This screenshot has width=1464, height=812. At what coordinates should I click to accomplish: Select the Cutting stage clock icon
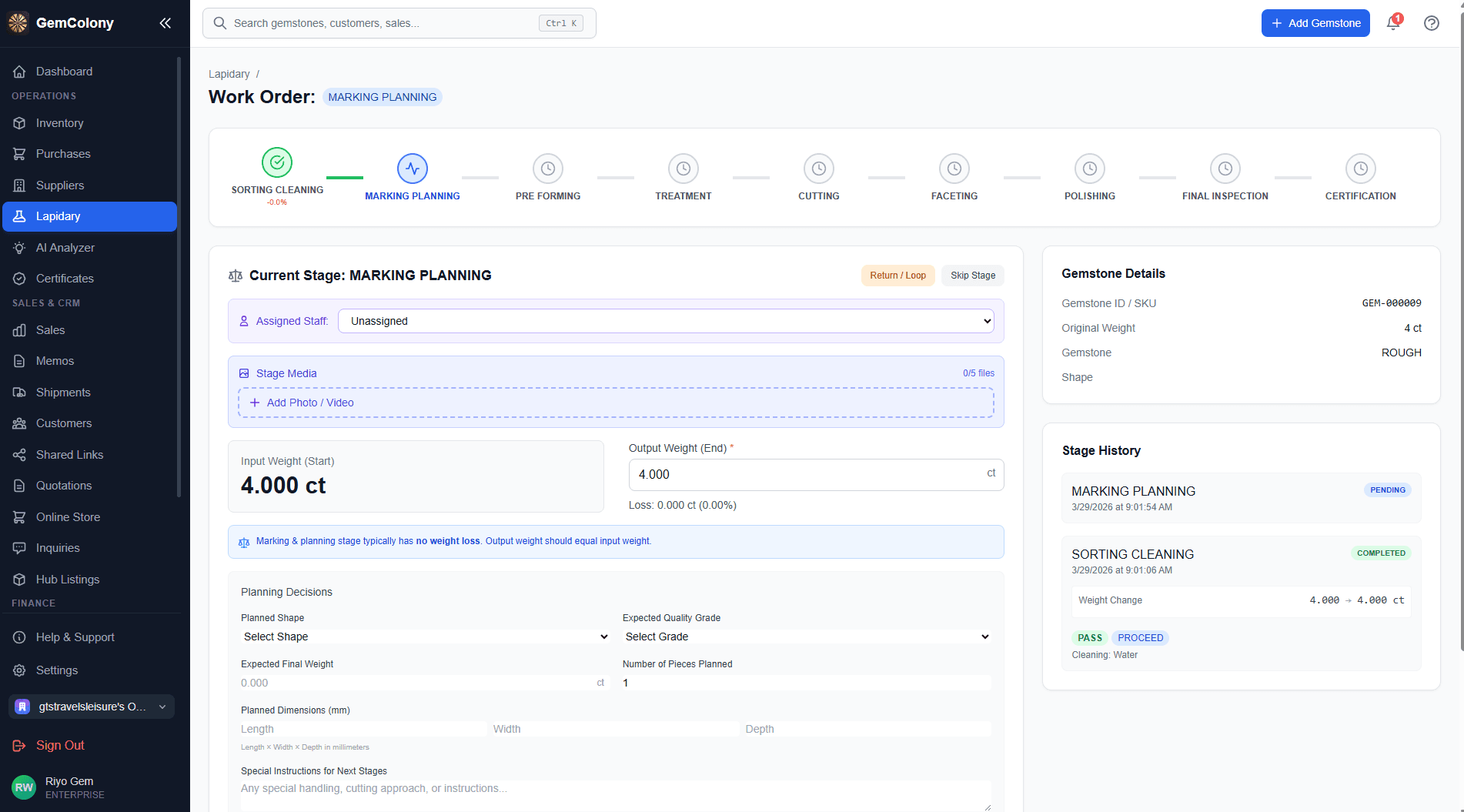coord(819,169)
